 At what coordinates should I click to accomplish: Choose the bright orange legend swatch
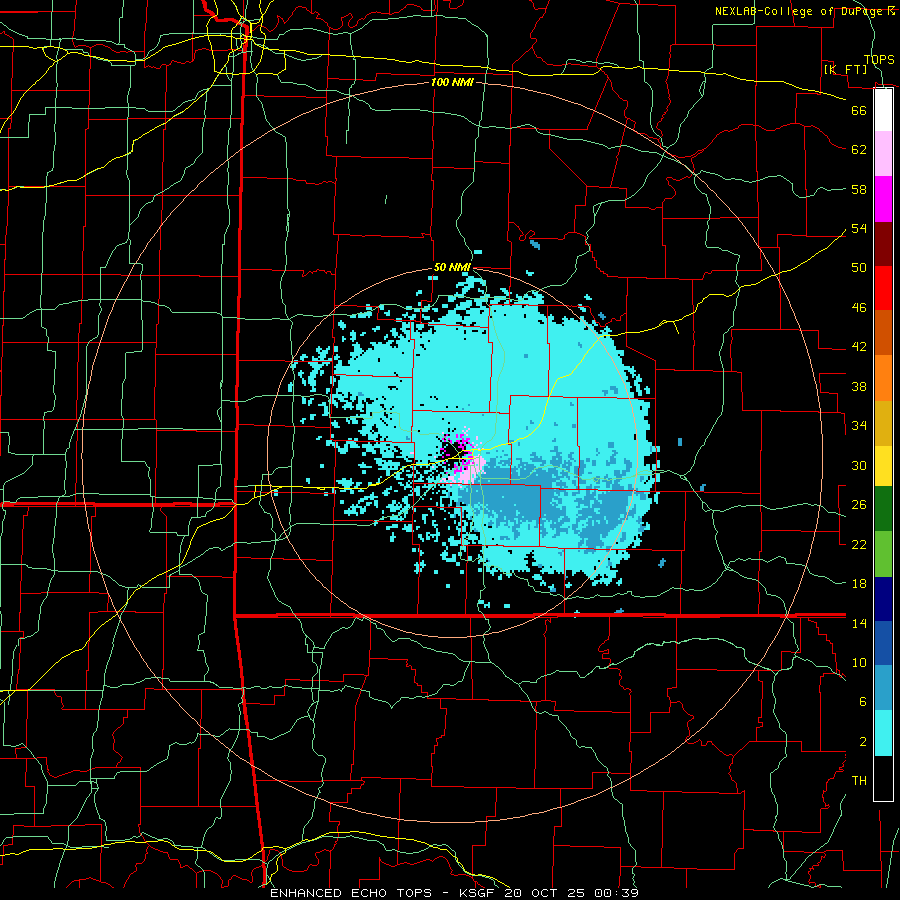tap(883, 377)
